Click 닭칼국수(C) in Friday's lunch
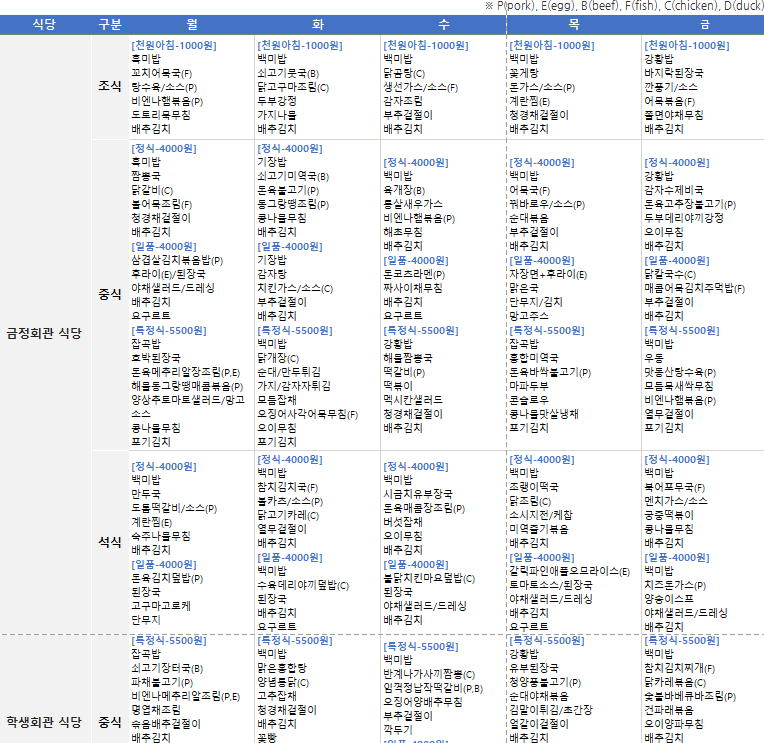This screenshot has height=743, width=764. 675,274
